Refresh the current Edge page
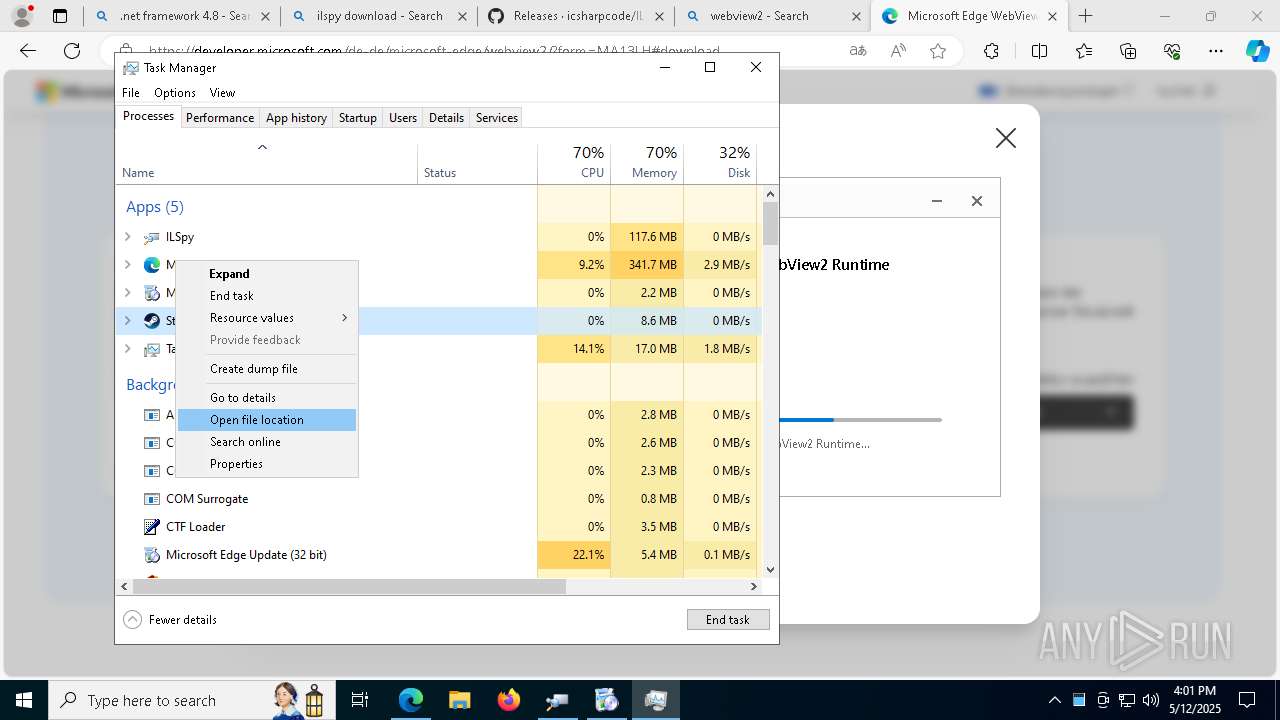This screenshot has width=1280, height=720. (x=72, y=51)
